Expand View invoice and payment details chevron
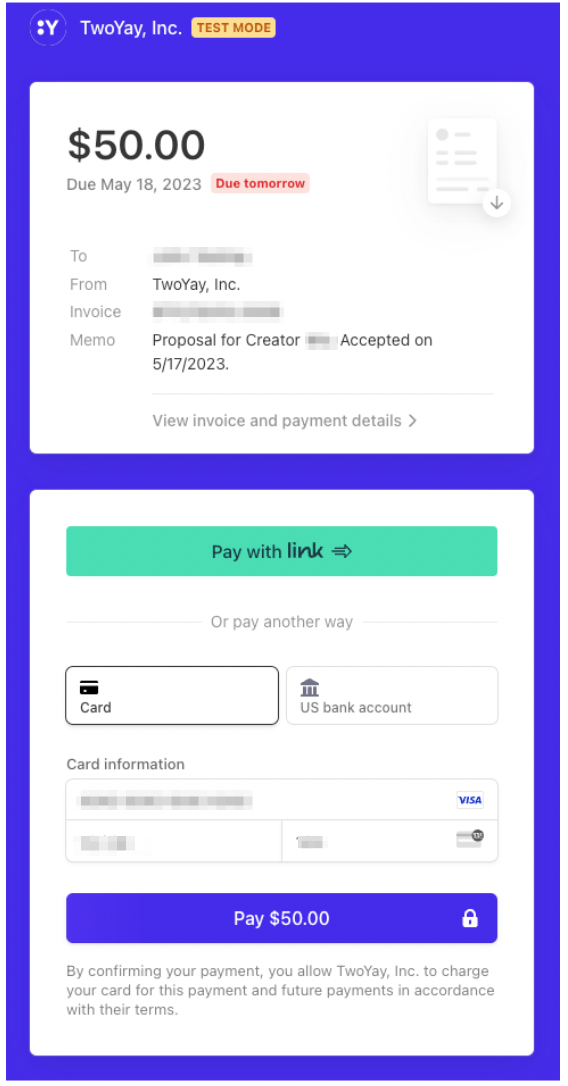 coord(412,420)
